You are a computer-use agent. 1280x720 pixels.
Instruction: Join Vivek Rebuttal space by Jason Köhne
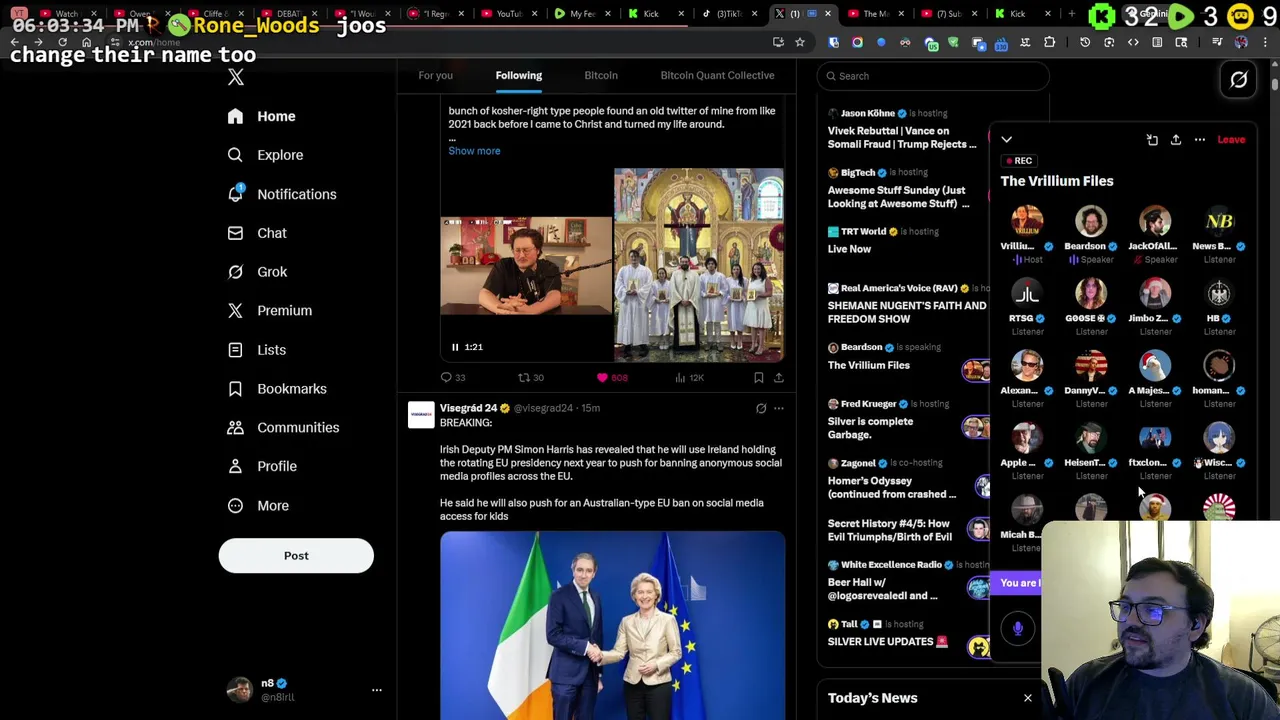click(x=902, y=137)
